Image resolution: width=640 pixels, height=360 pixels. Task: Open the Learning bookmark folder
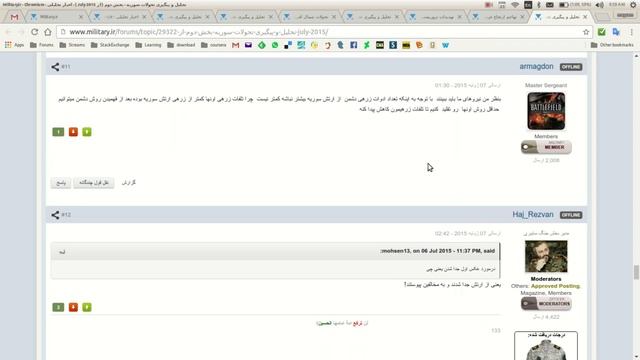coord(148,45)
